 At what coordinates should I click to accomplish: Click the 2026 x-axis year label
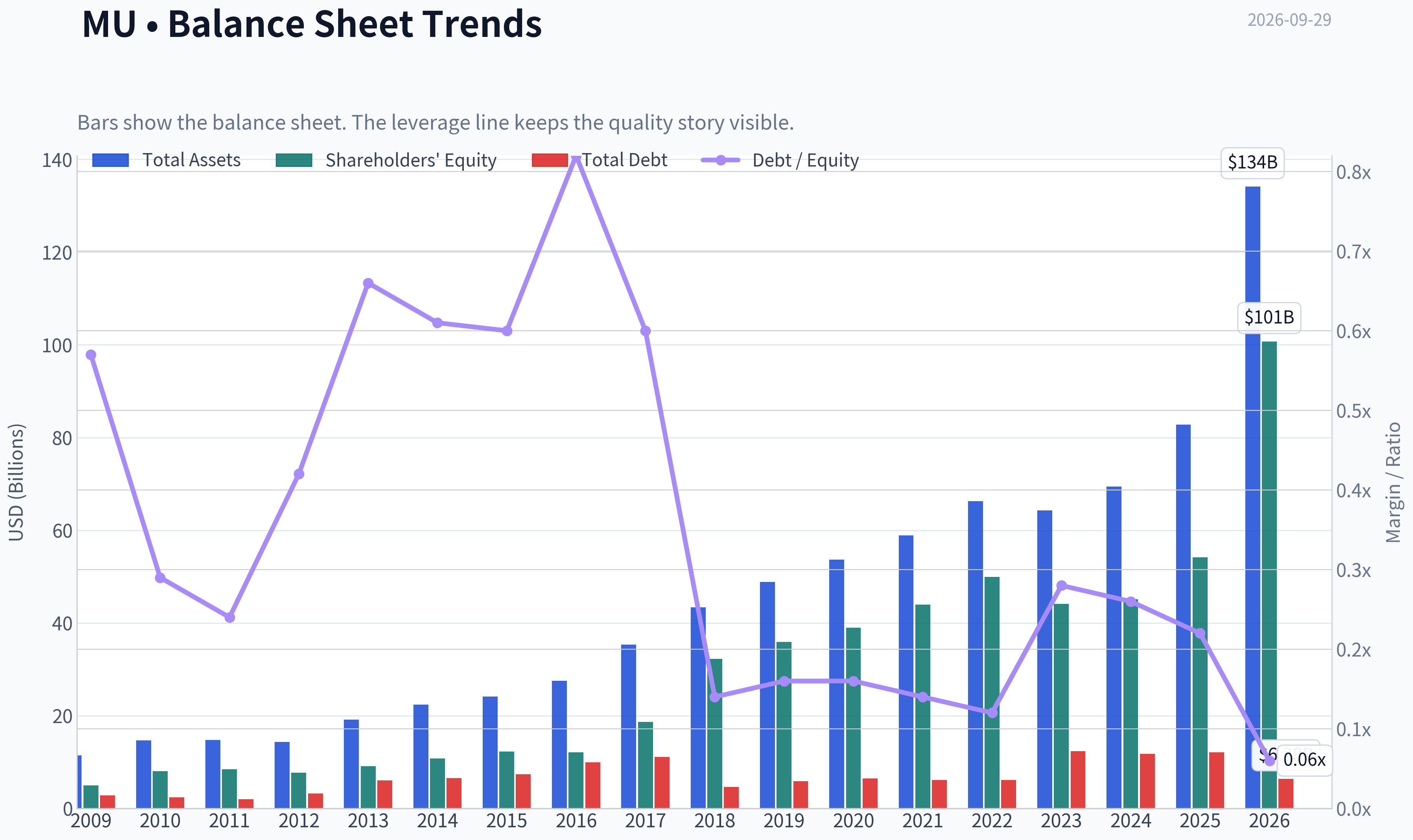1269,821
